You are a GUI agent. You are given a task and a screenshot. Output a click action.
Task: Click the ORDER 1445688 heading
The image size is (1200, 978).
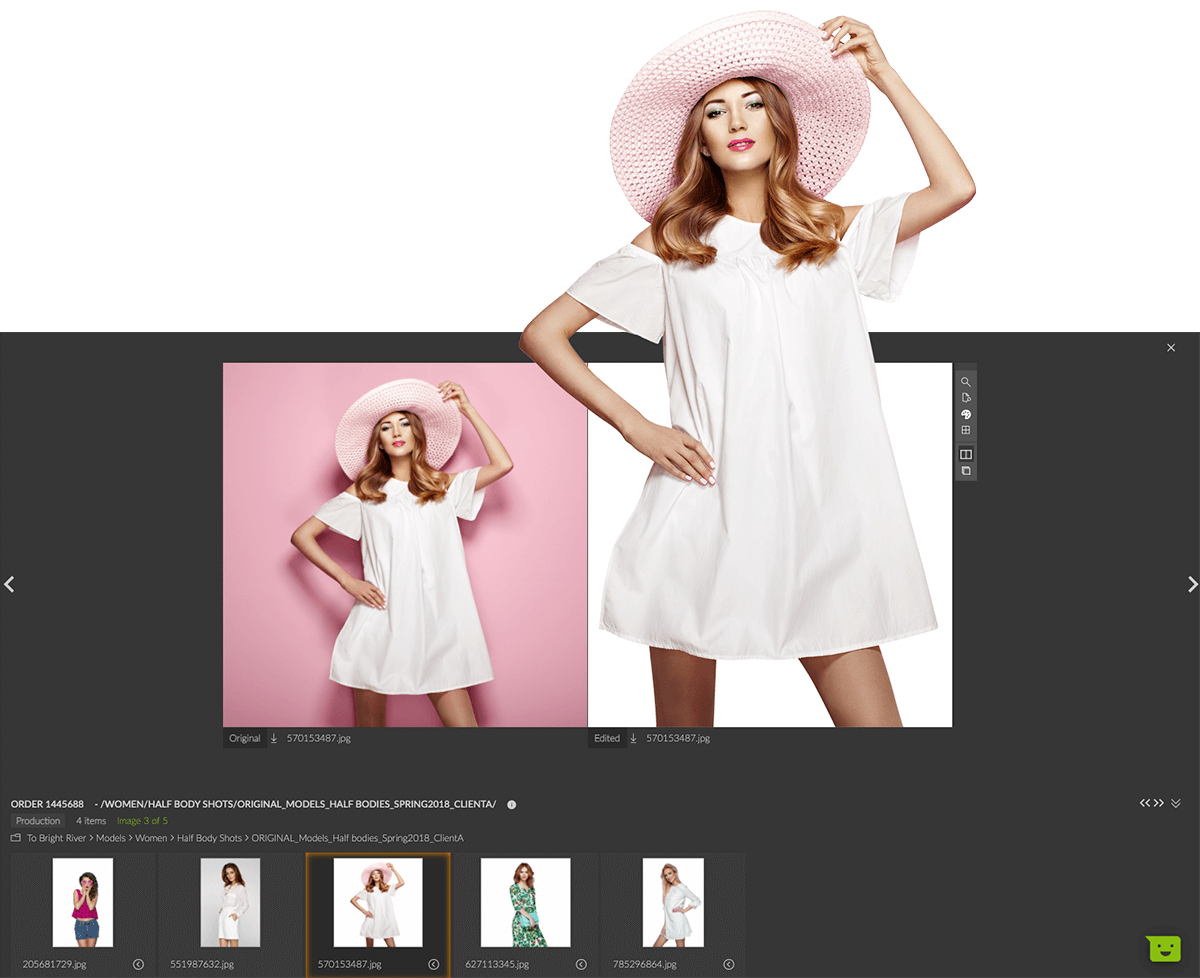[47, 804]
